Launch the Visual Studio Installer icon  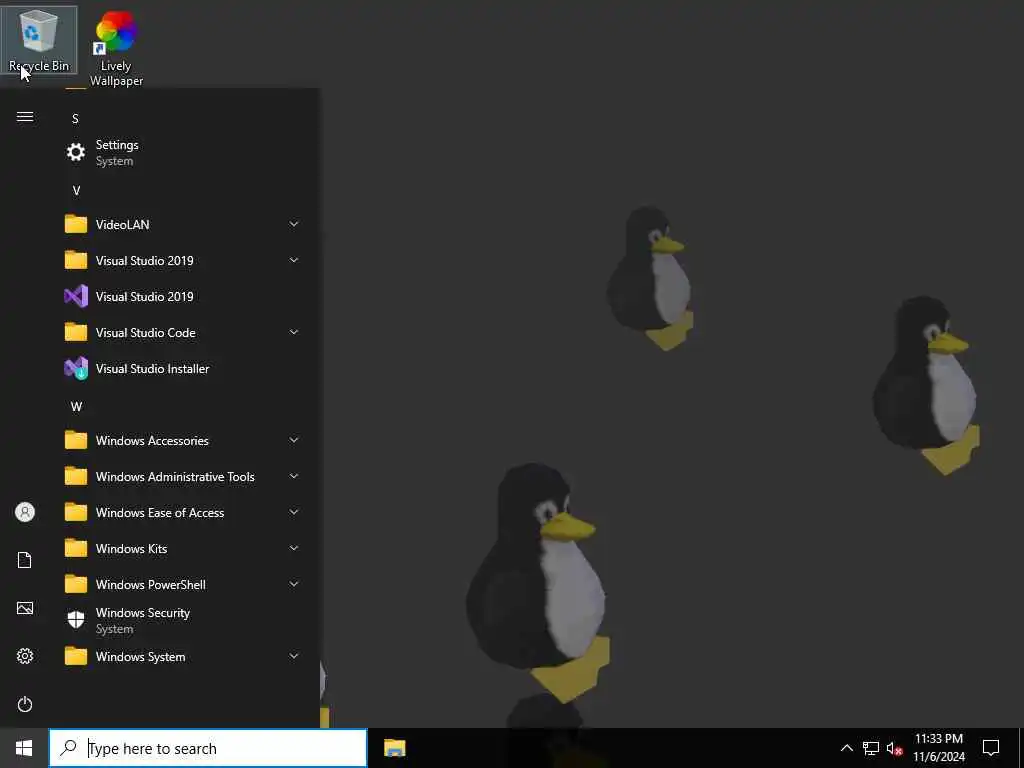point(76,368)
